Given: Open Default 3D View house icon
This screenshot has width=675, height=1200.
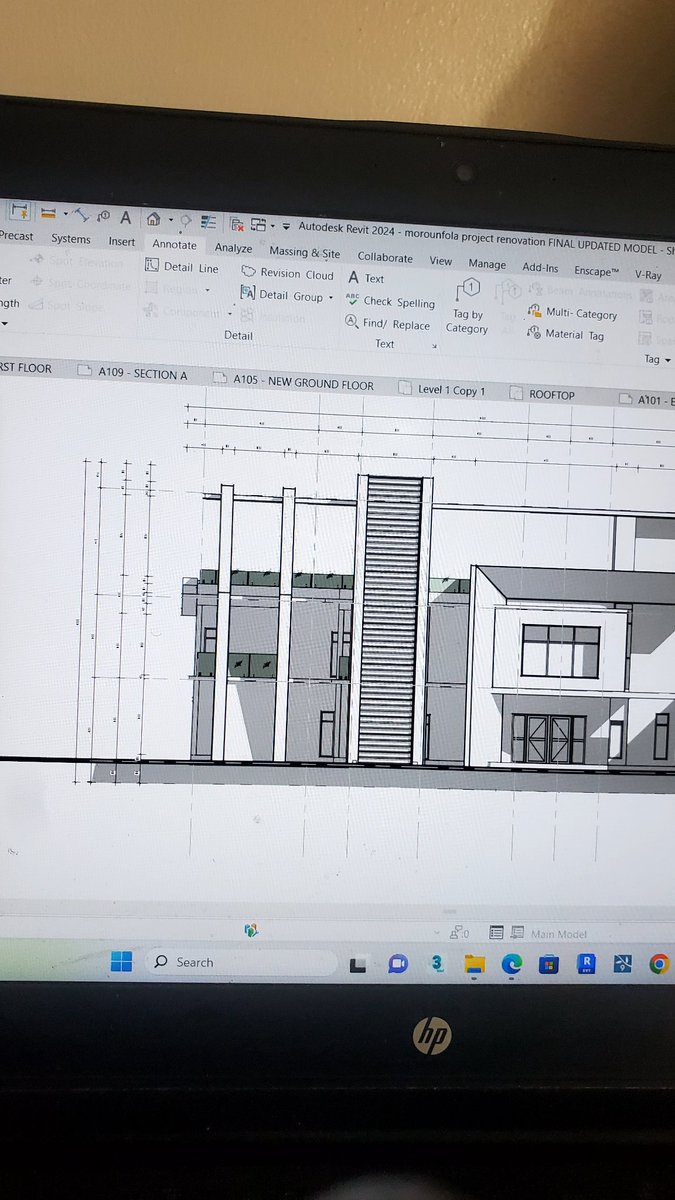Looking at the screenshot, I should [153, 219].
